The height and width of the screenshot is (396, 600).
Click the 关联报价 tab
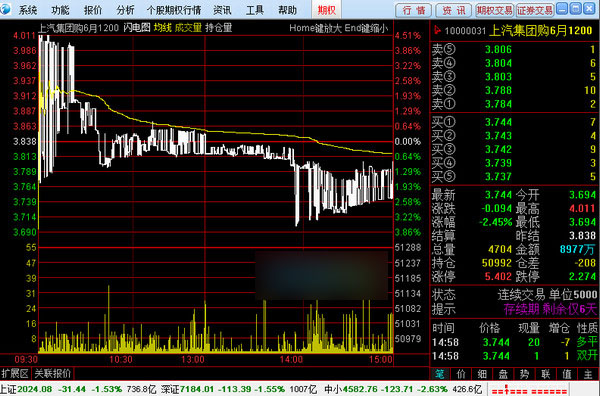click(53, 373)
